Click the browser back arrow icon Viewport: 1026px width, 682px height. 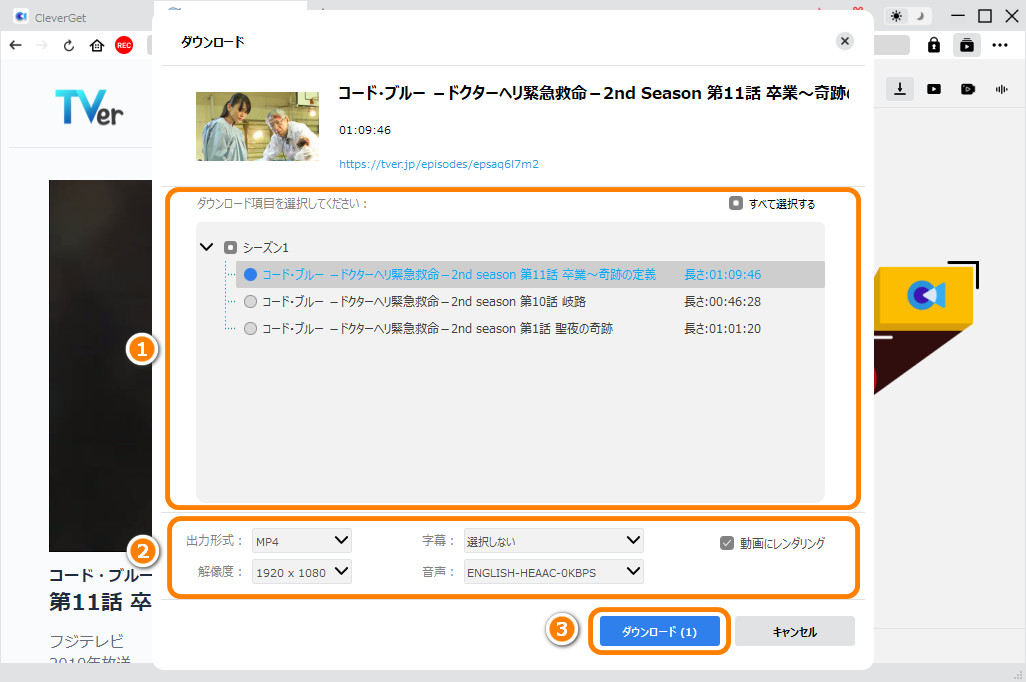tap(15, 45)
